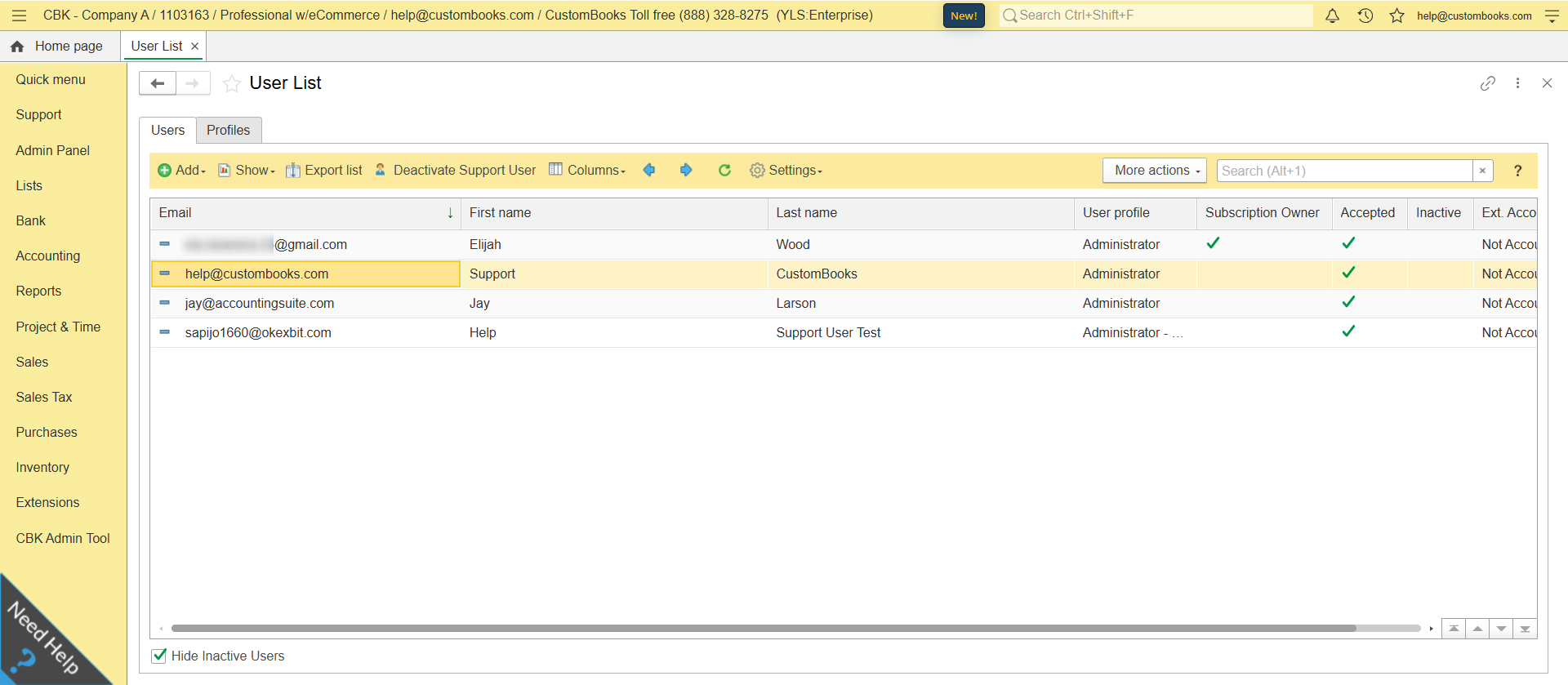
Task: Open Admin Panel in sidebar
Action: tap(52, 150)
